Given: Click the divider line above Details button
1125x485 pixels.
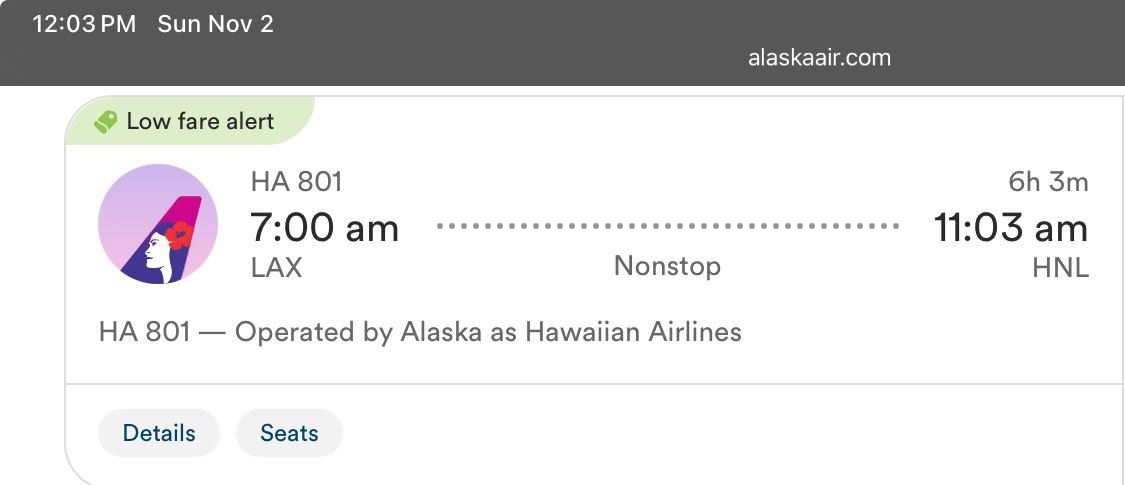Looking at the screenshot, I should point(594,383).
